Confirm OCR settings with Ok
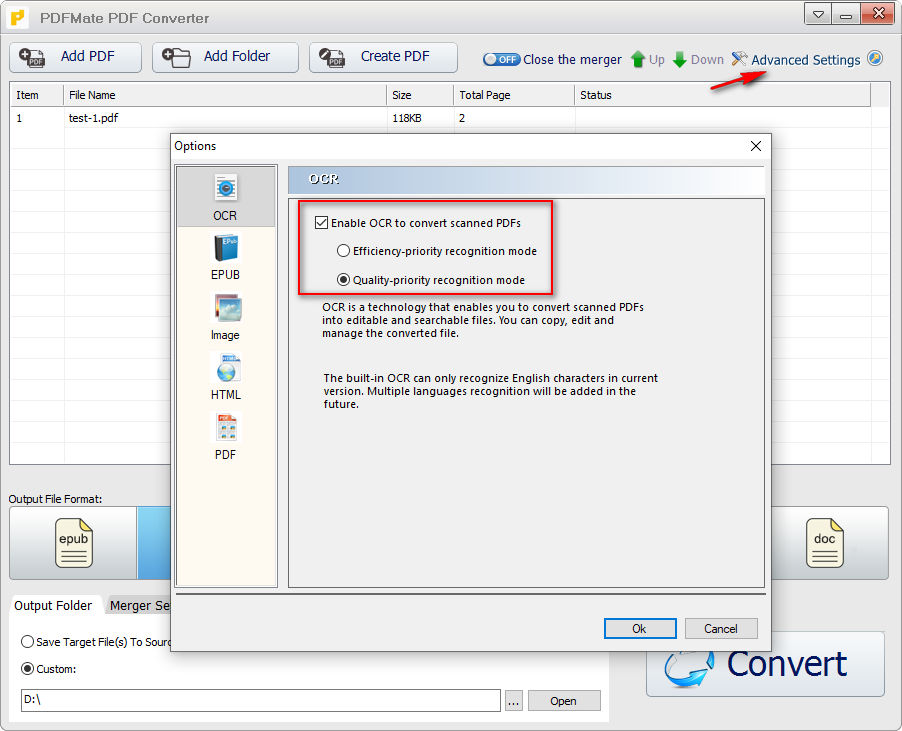Image resolution: width=902 pixels, height=731 pixels. click(x=639, y=628)
